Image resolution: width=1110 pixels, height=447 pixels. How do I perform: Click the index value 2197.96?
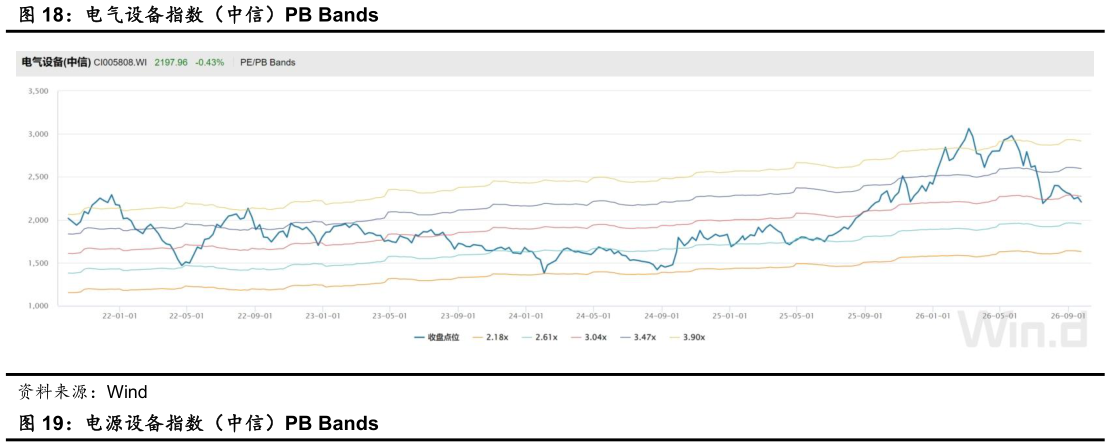[171, 62]
